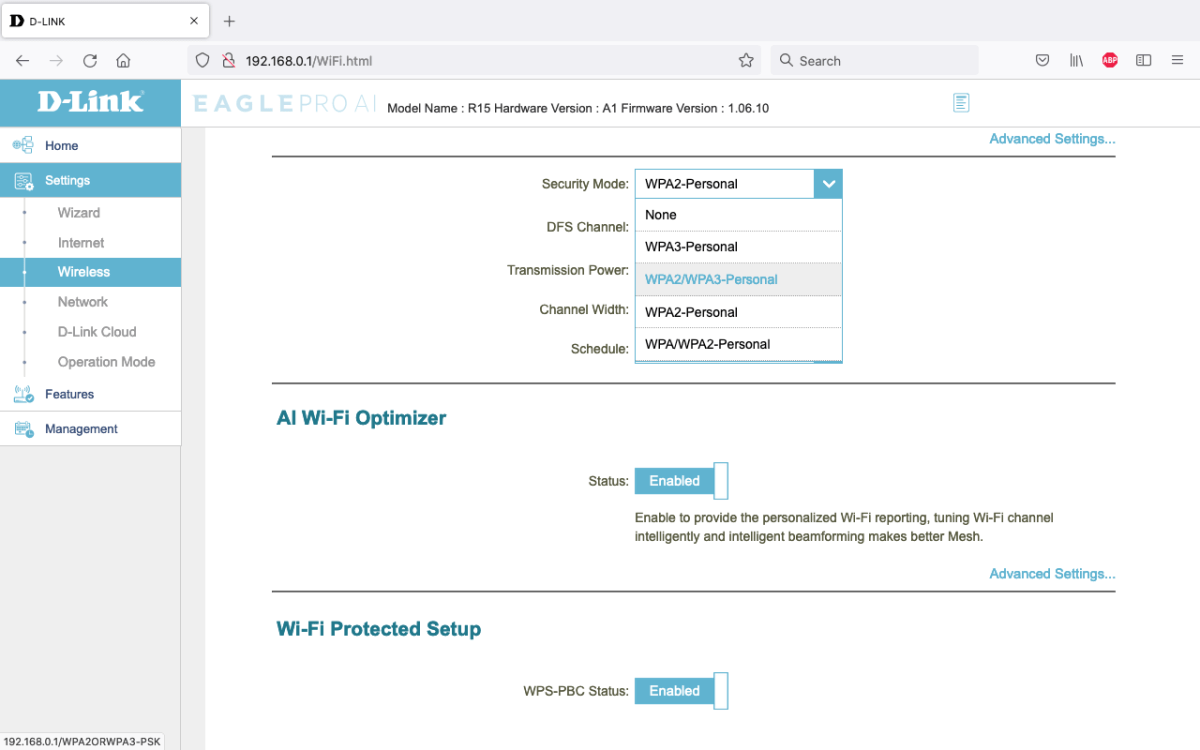Click the insecure connection padlock icon

pyautogui.click(x=228, y=60)
